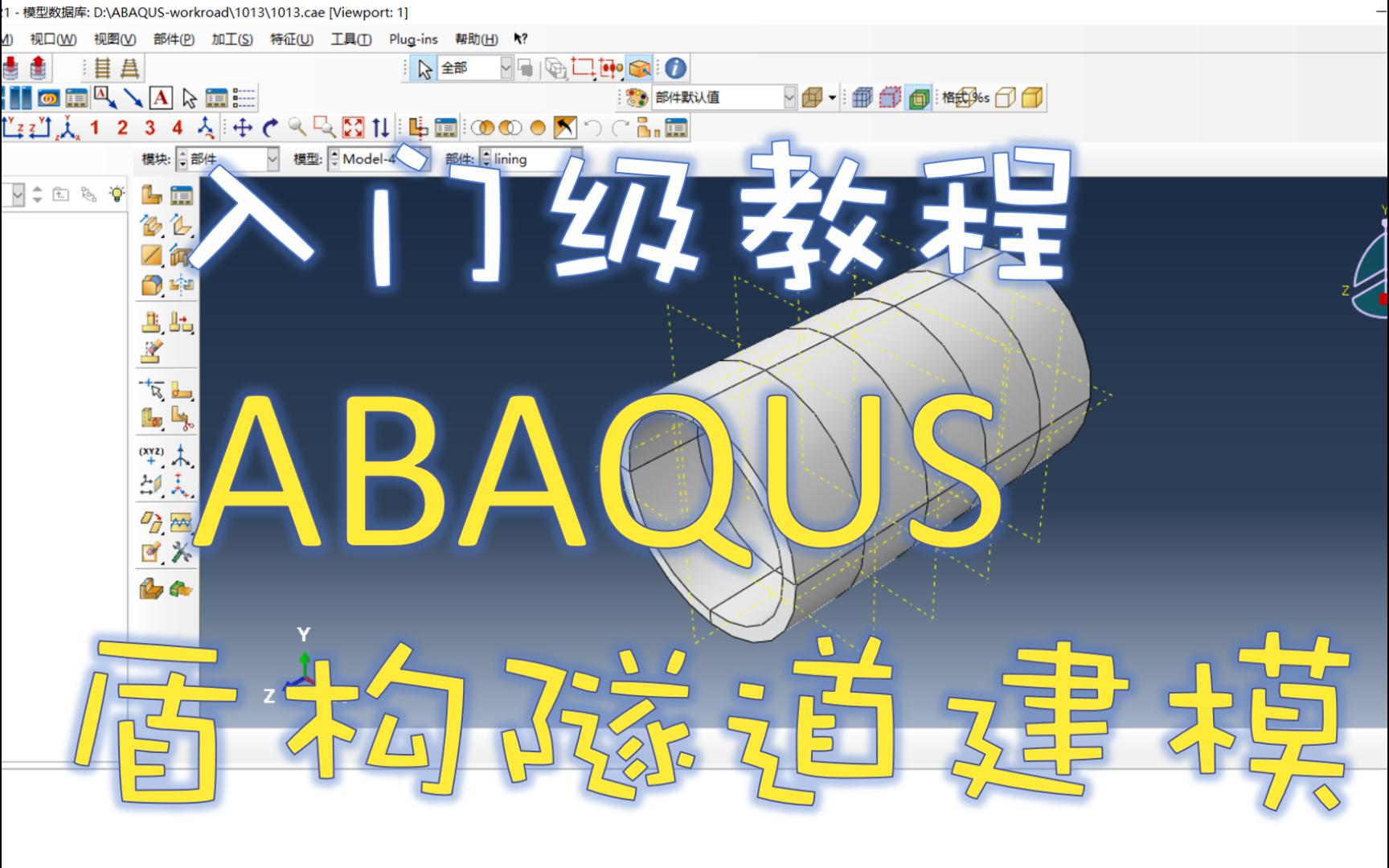This screenshot has width=1389, height=868.
Task: Open the 帮助(H) menu
Action: coord(476,39)
